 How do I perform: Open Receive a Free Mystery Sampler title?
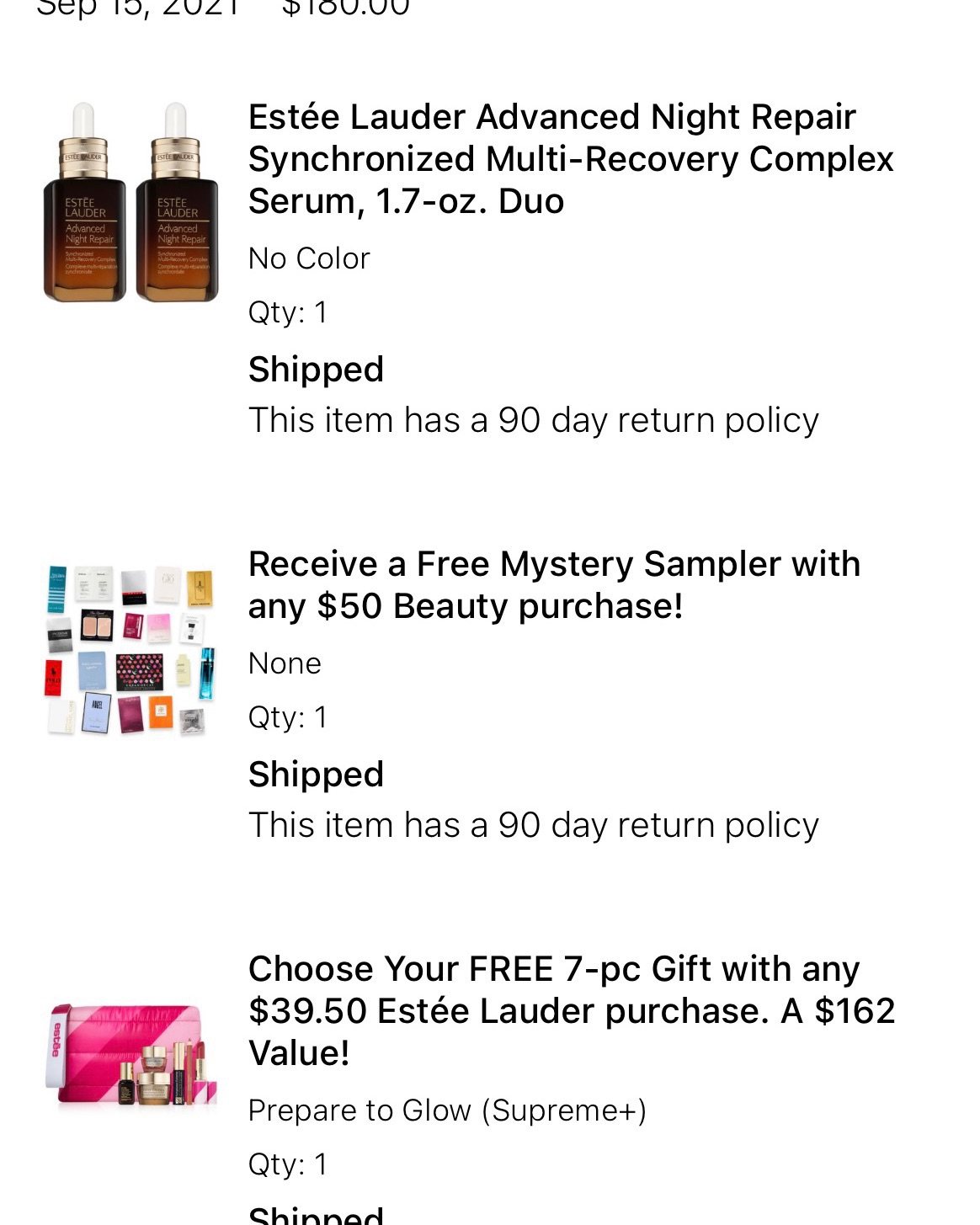[x=554, y=585]
